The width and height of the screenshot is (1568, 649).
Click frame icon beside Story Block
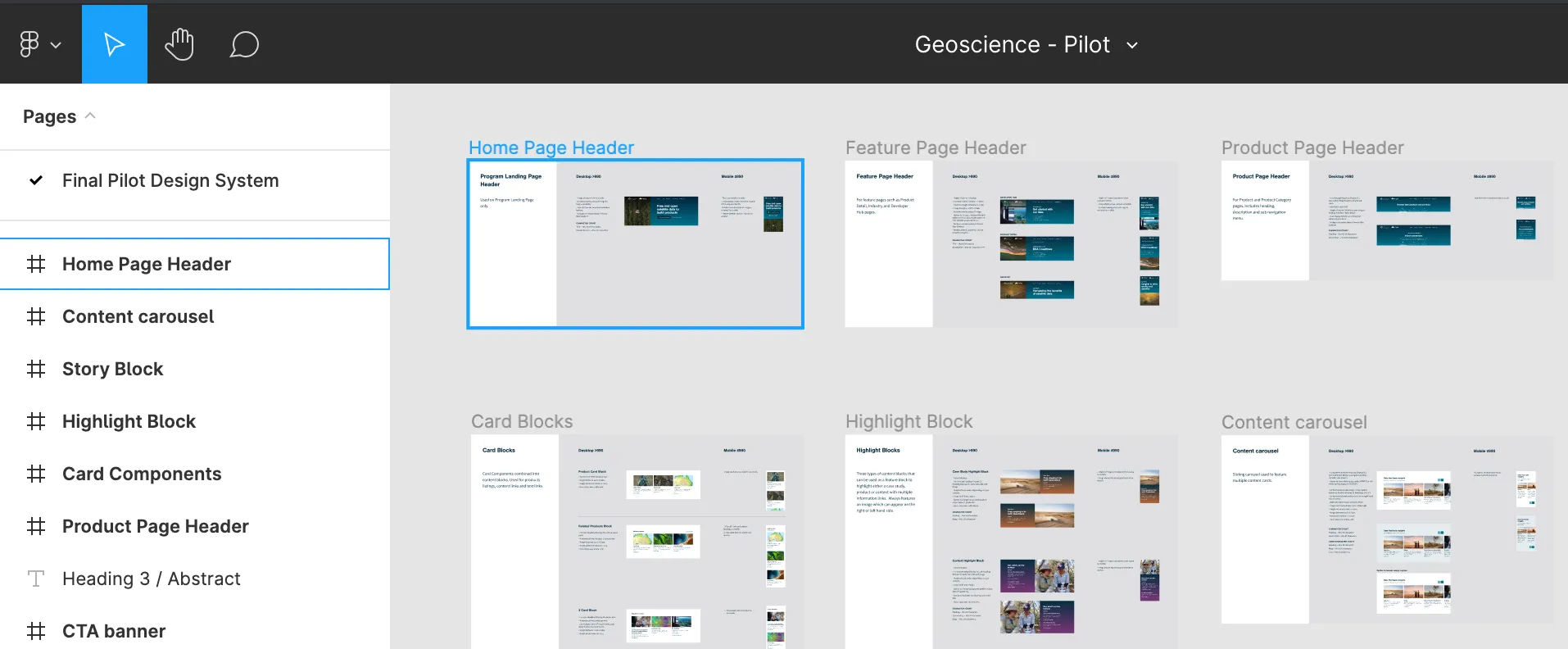36,369
